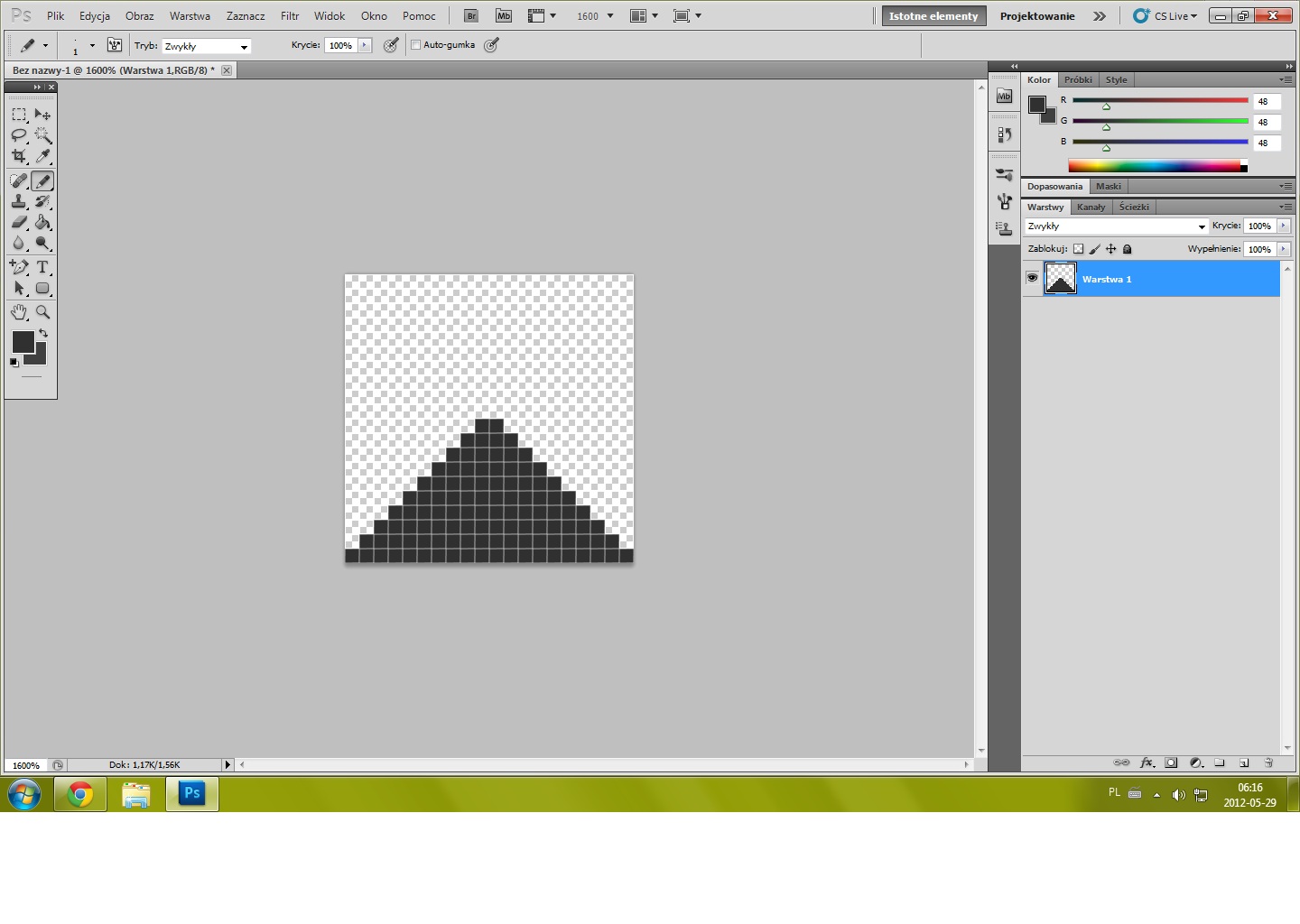Select the Hand tool
The height and width of the screenshot is (924, 1300).
19,312
